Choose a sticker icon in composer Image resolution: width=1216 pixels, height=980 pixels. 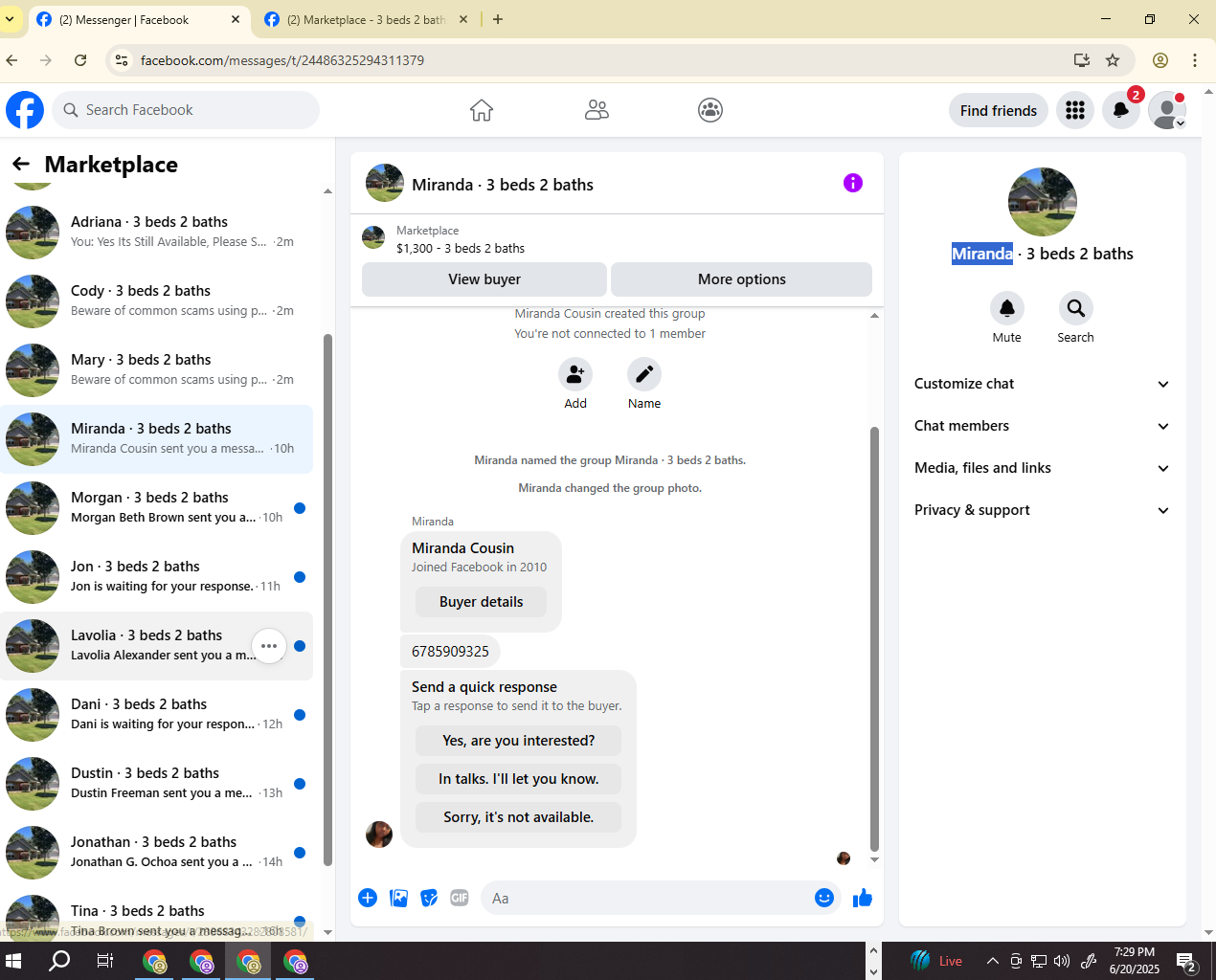[429, 898]
